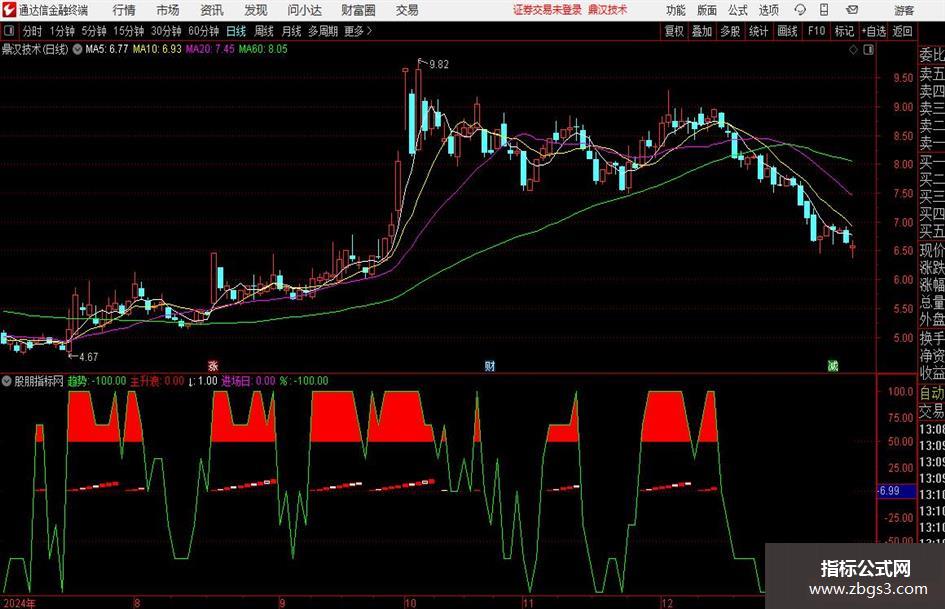Open the 版面 menu
The height and width of the screenshot is (609, 945).
[706, 10]
